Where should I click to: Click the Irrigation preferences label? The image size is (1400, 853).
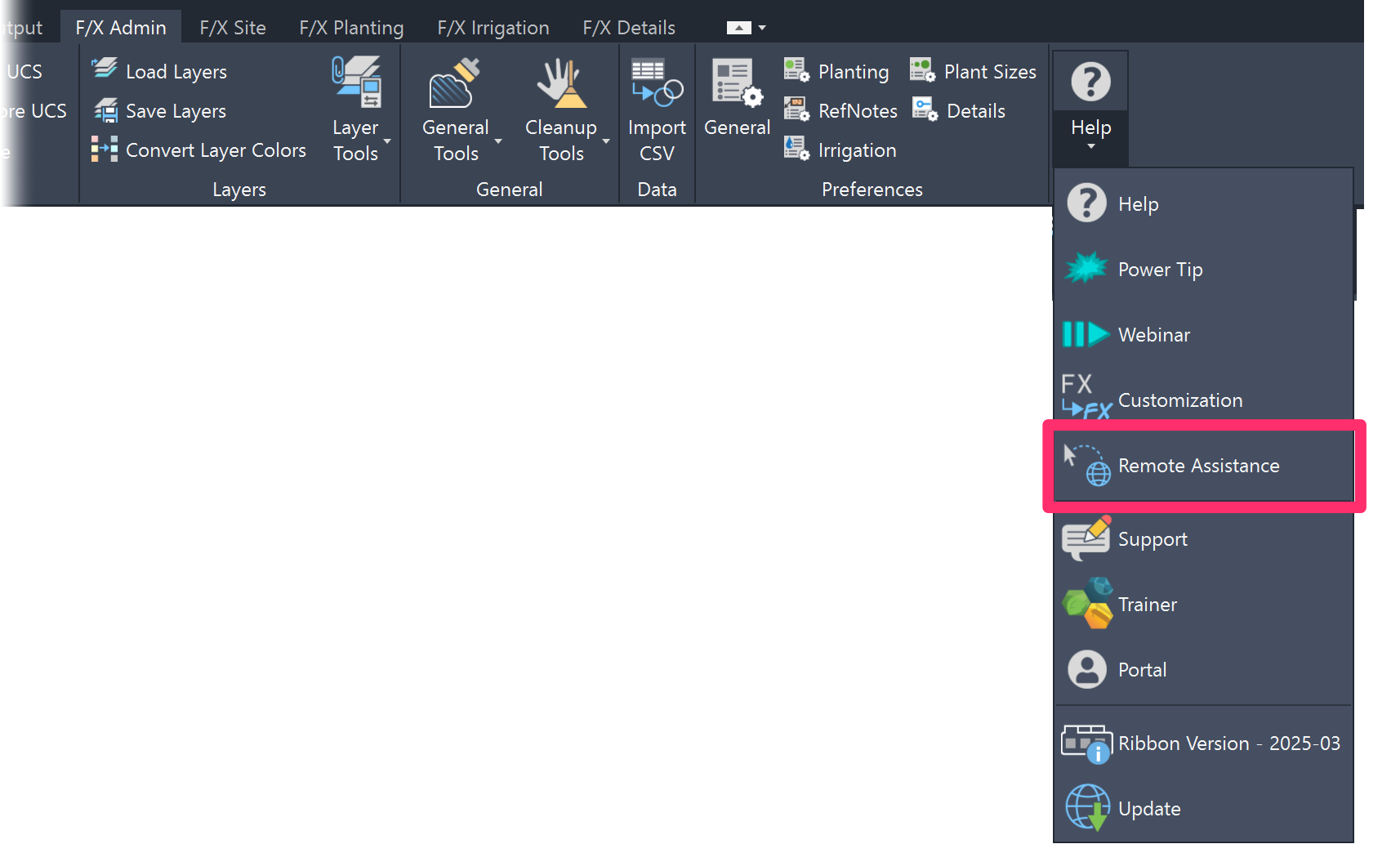(x=858, y=150)
